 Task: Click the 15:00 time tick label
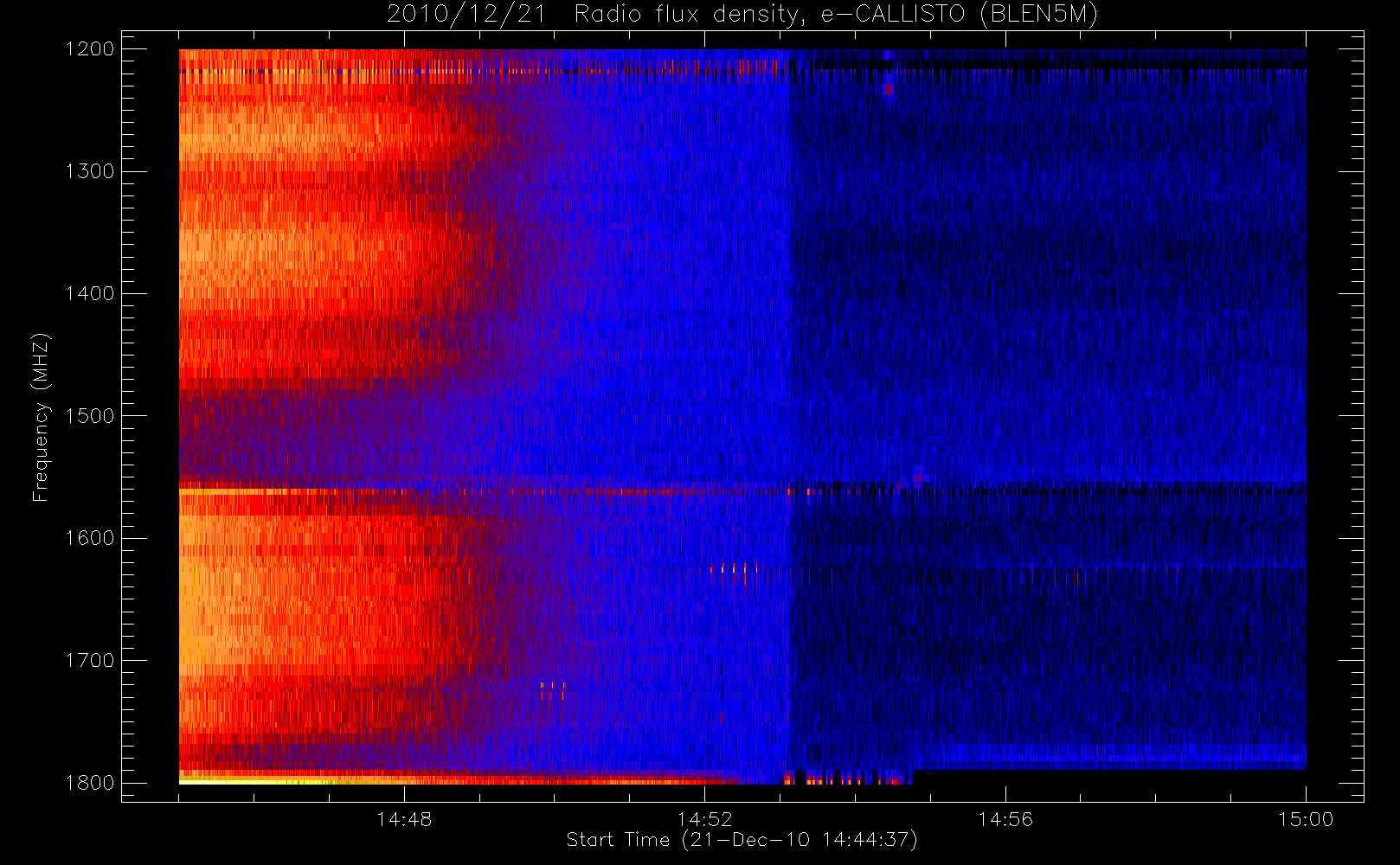1306,819
